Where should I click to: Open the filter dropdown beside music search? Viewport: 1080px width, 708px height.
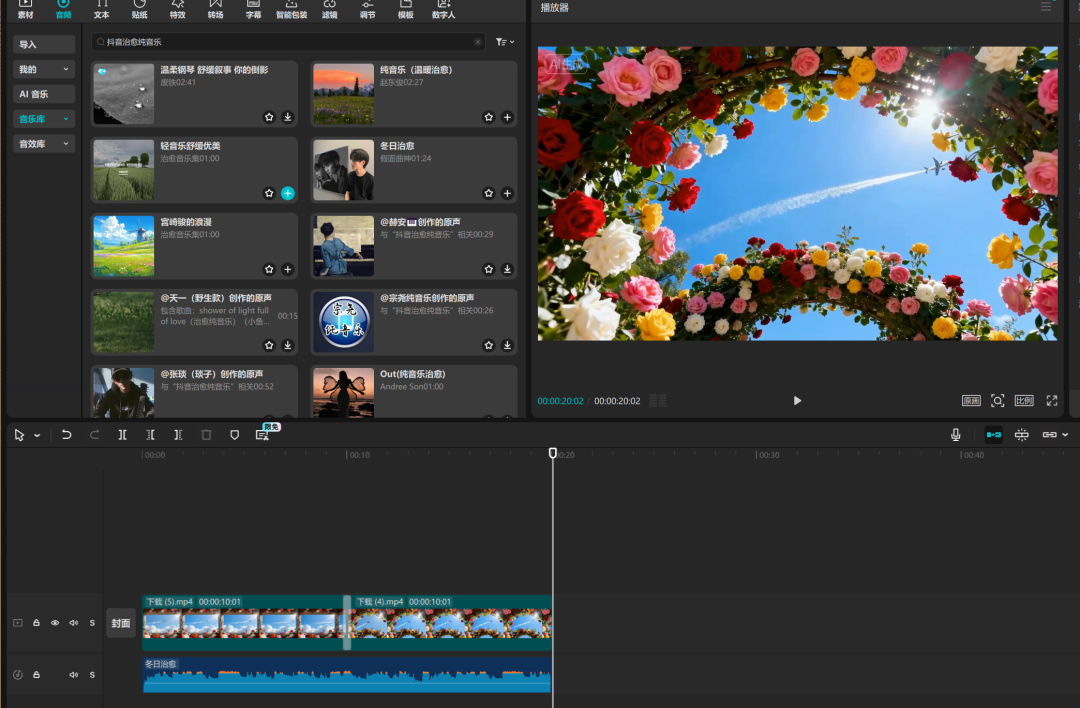[x=505, y=42]
